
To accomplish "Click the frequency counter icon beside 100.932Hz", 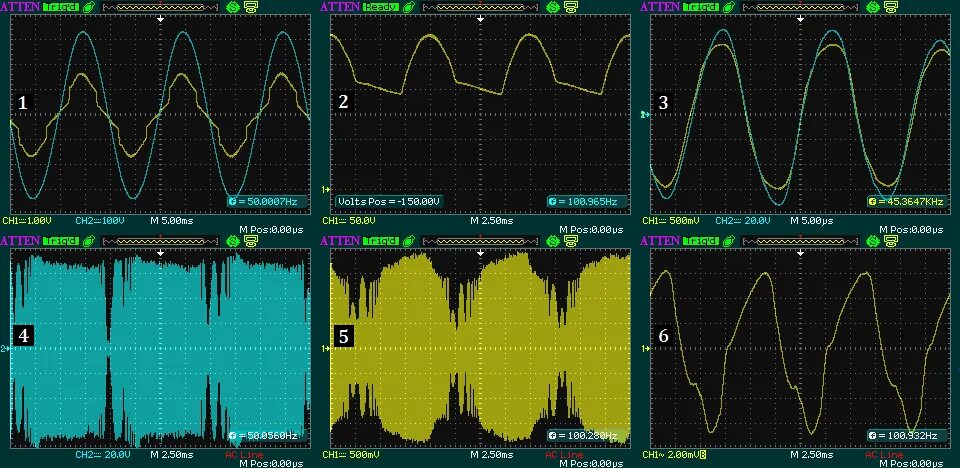I will click(x=871, y=436).
